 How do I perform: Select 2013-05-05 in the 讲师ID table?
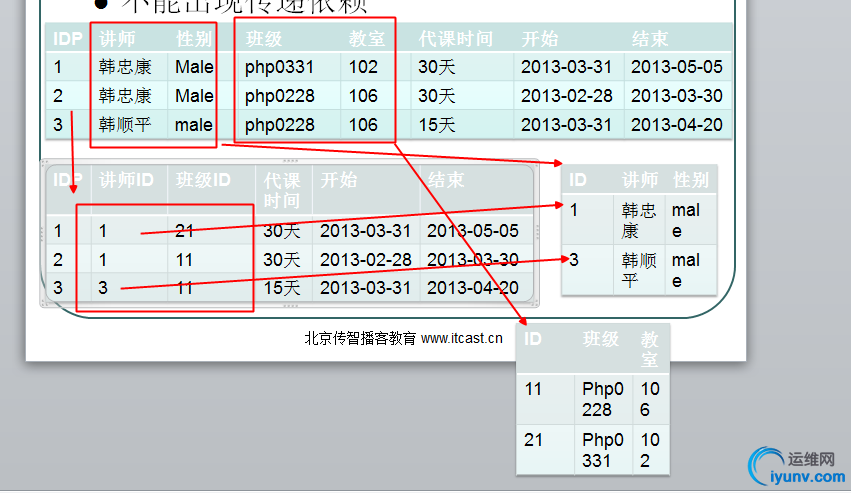point(473,231)
